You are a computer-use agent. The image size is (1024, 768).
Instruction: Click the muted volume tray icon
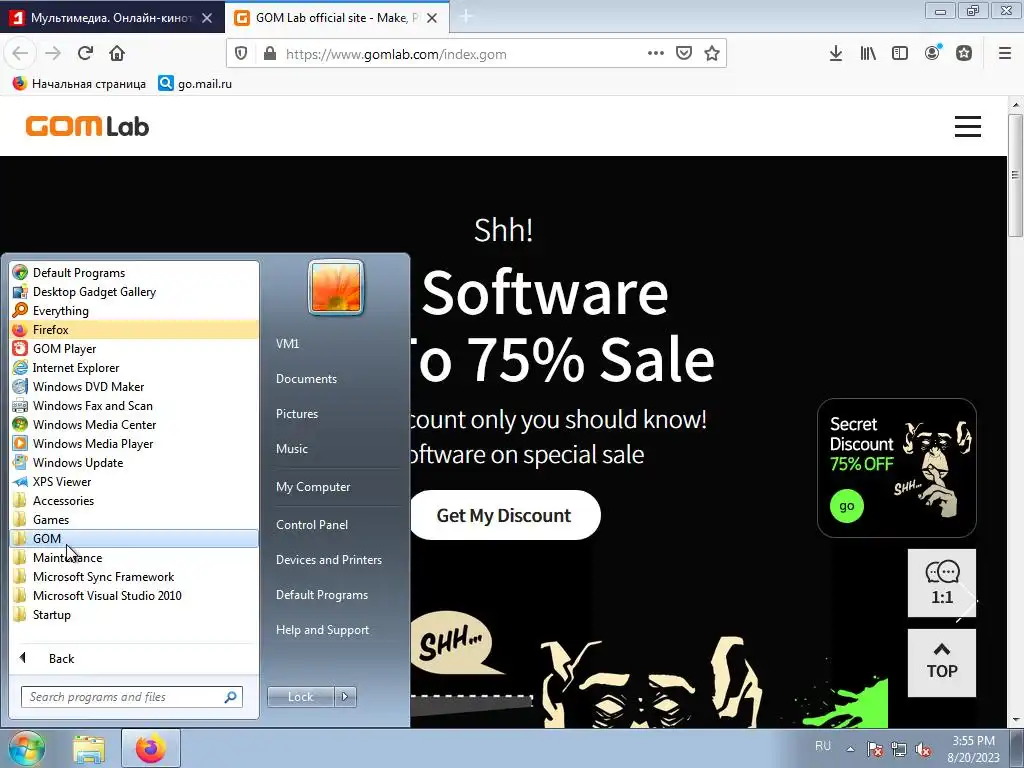pyautogui.click(x=923, y=749)
